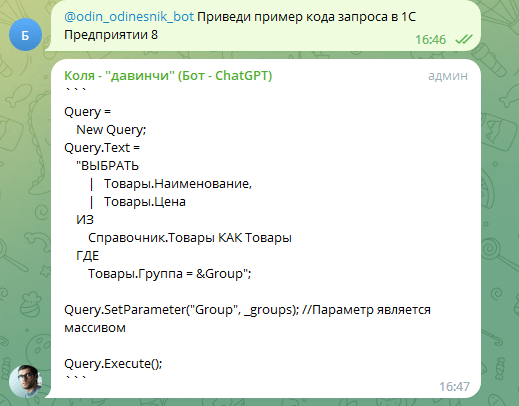Click the line 'Query.Execute();'
Viewport: 519px width, 406px height.
(x=113, y=364)
